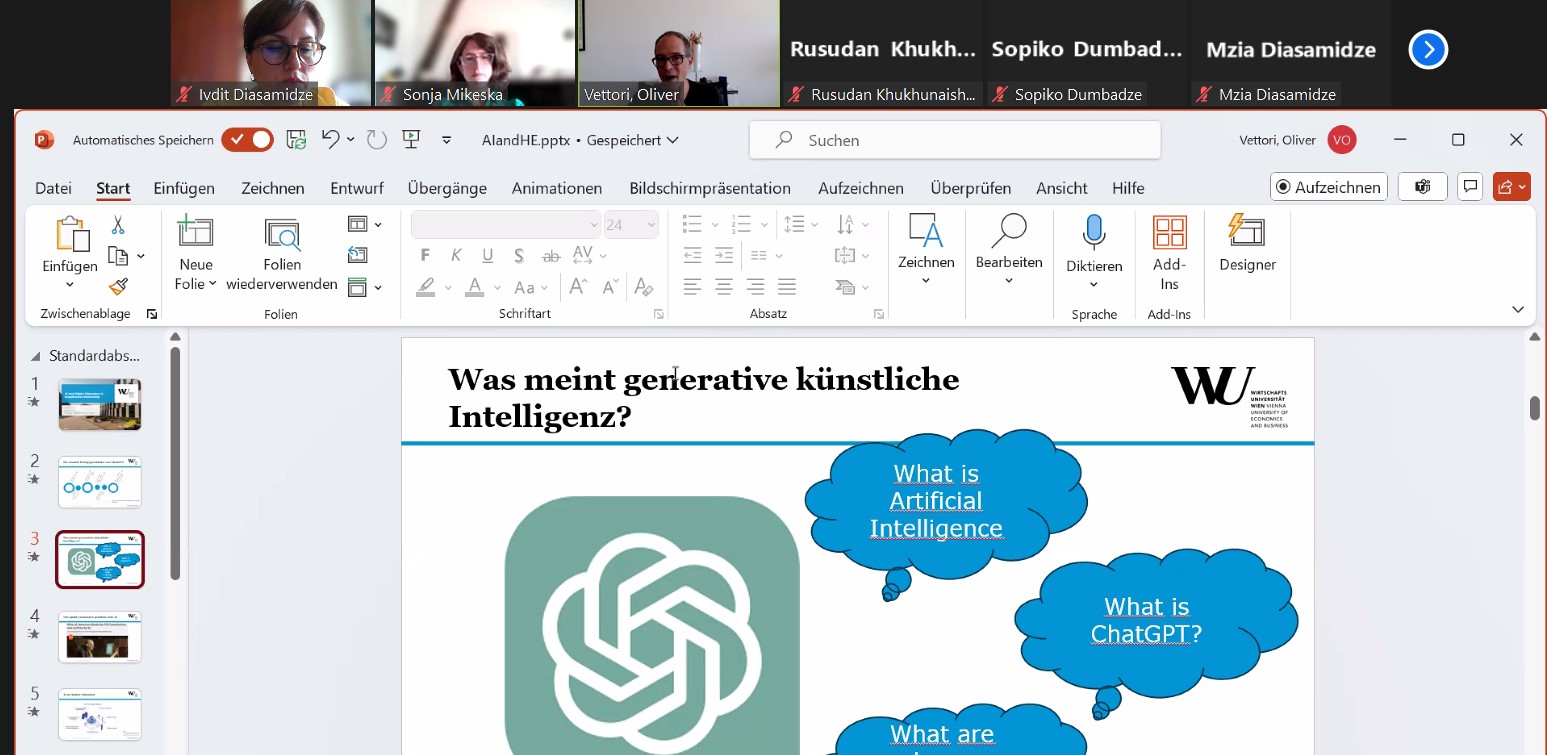The height and width of the screenshot is (755, 1547).
Task: Click the scissors cut icon
Action: click(x=118, y=225)
